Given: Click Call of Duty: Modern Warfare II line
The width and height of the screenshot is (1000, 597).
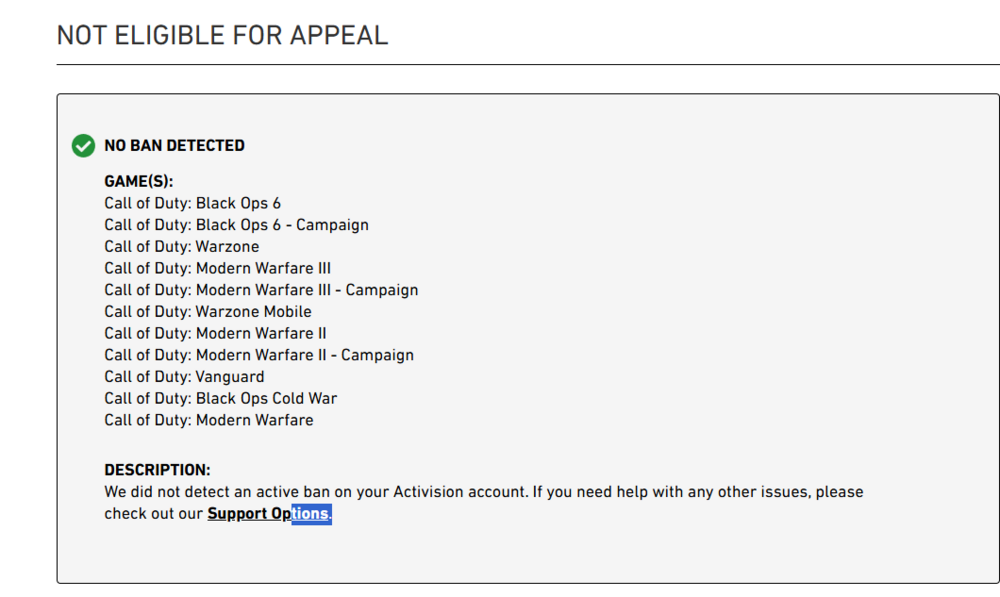Looking at the screenshot, I should pyautogui.click(x=216, y=333).
